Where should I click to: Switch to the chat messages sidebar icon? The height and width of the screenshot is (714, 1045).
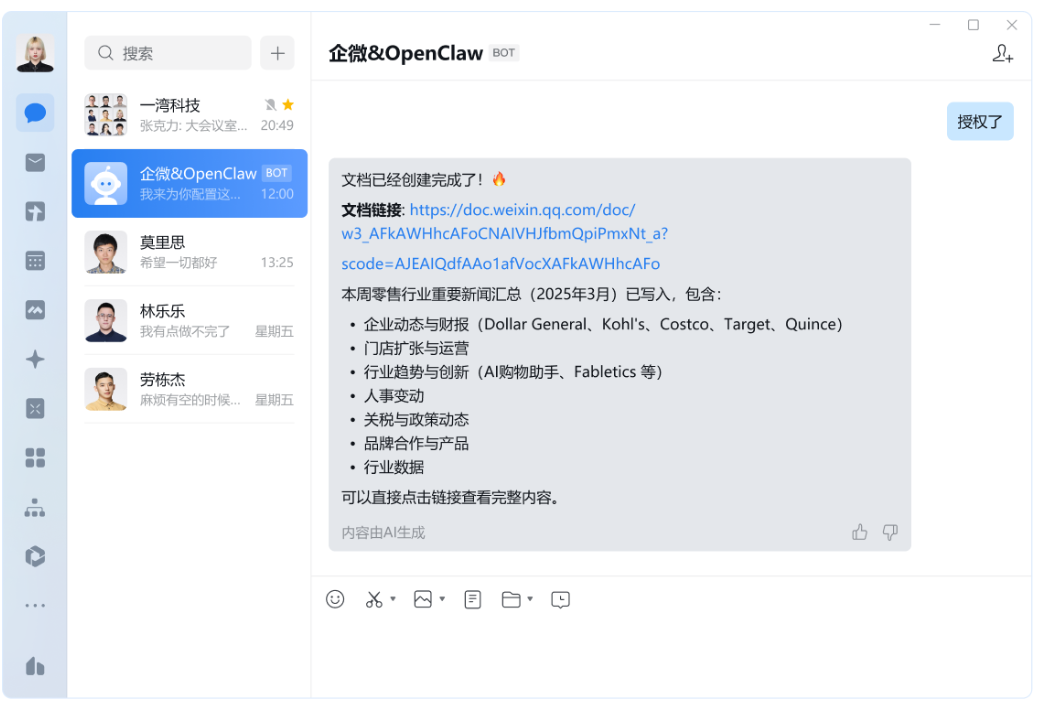pyautogui.click(x=34, y=113)
